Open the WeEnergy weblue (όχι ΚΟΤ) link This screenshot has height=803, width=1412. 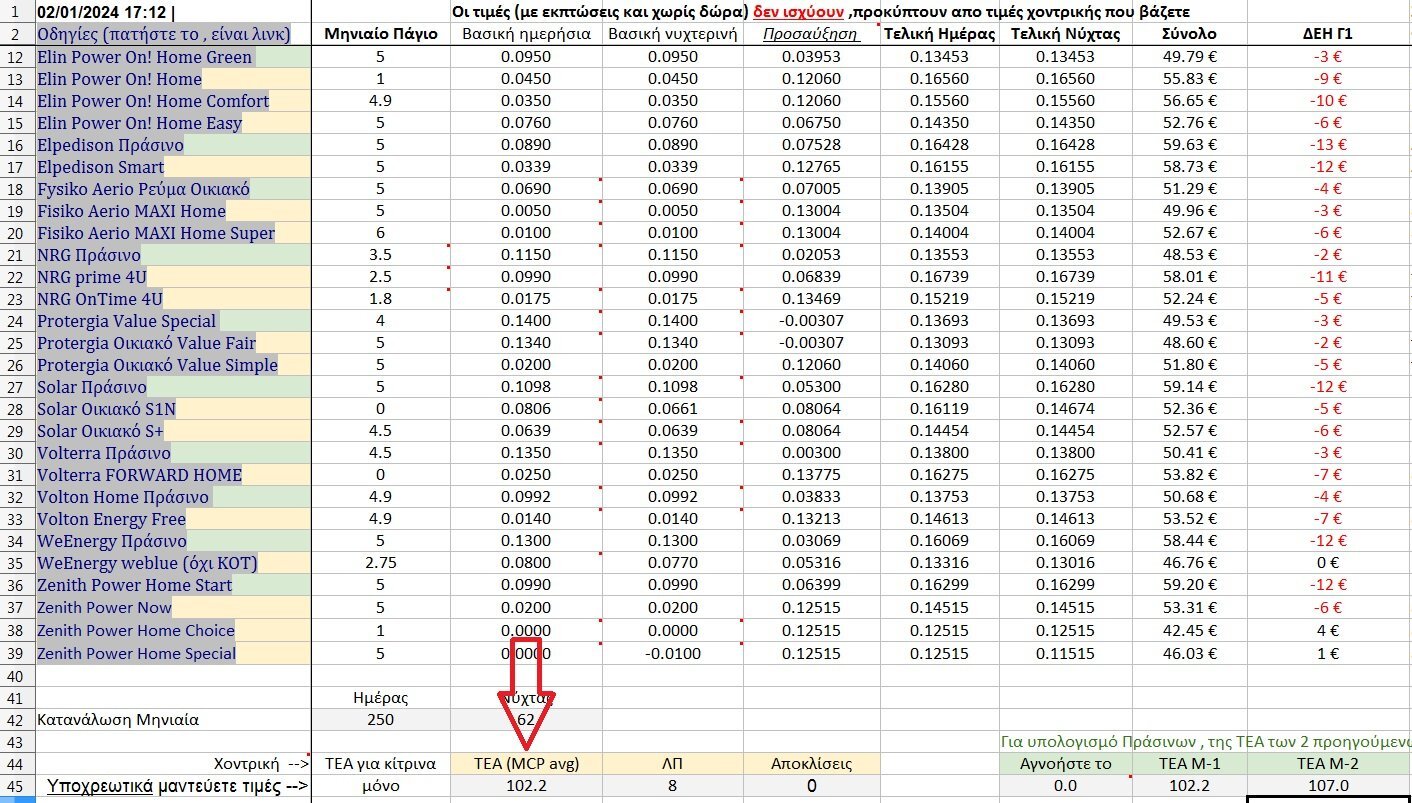pyautogui.click(x=147, y=563)
